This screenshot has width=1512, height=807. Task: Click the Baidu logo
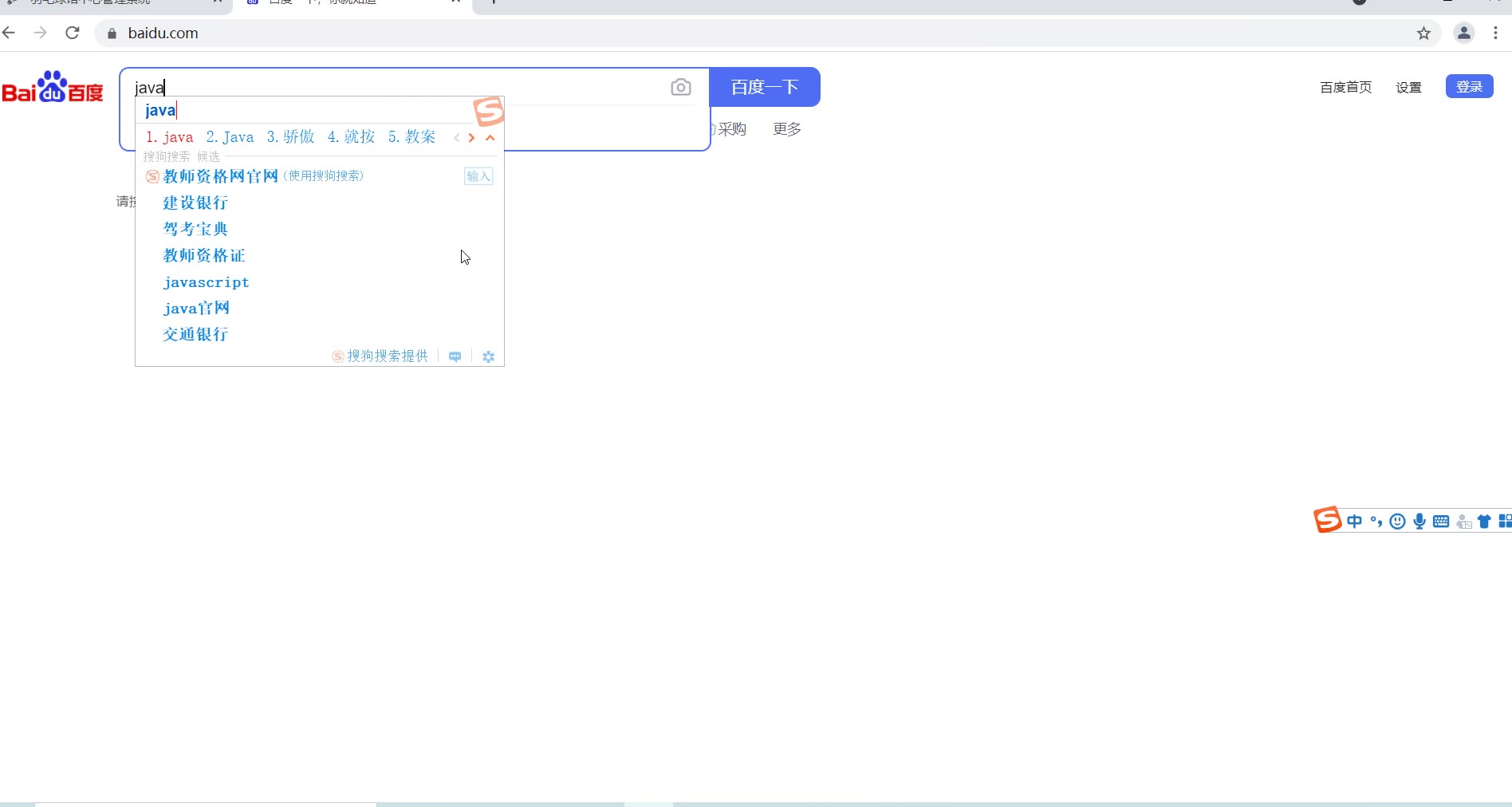[x=53, y=88]
